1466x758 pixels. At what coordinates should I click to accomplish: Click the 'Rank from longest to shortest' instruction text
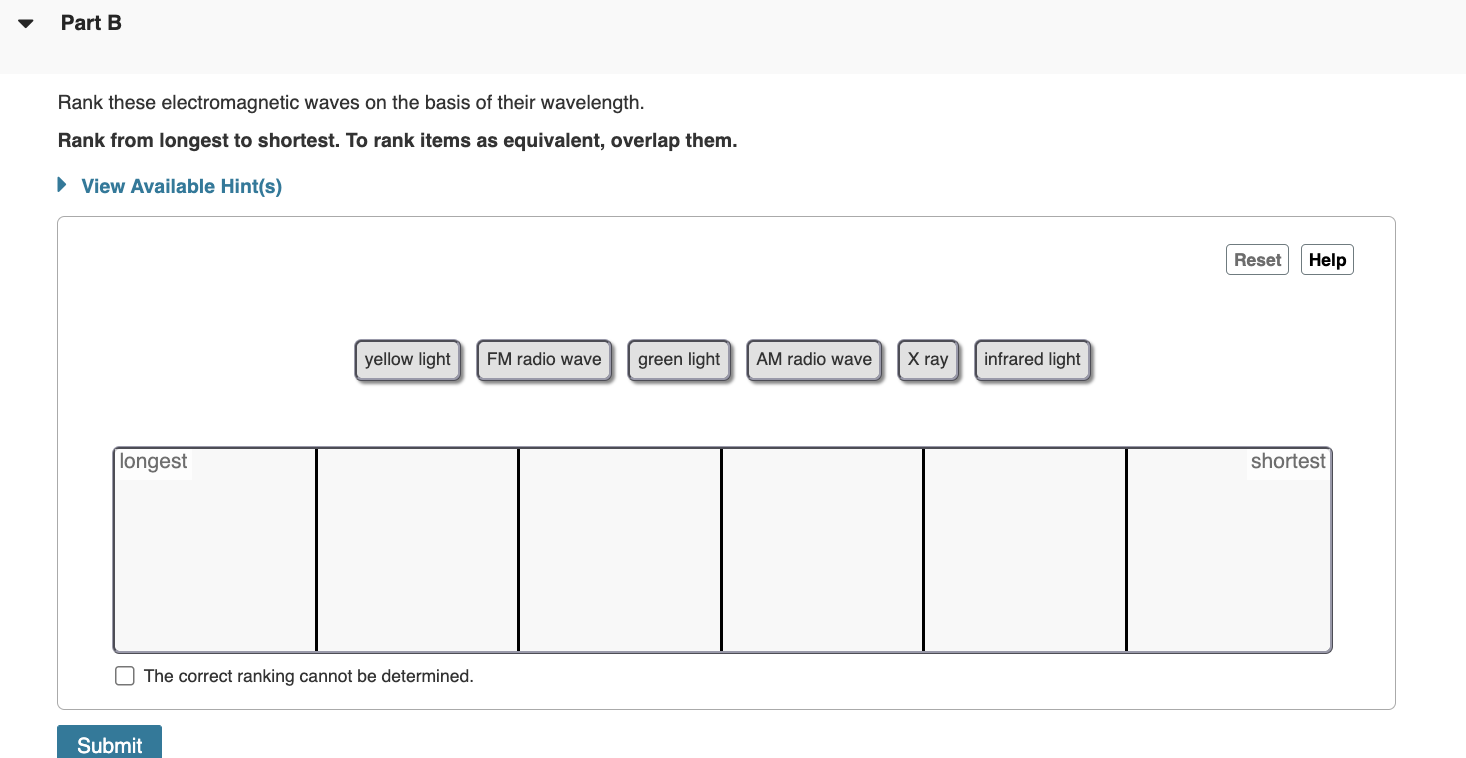(x=396, y=140)
